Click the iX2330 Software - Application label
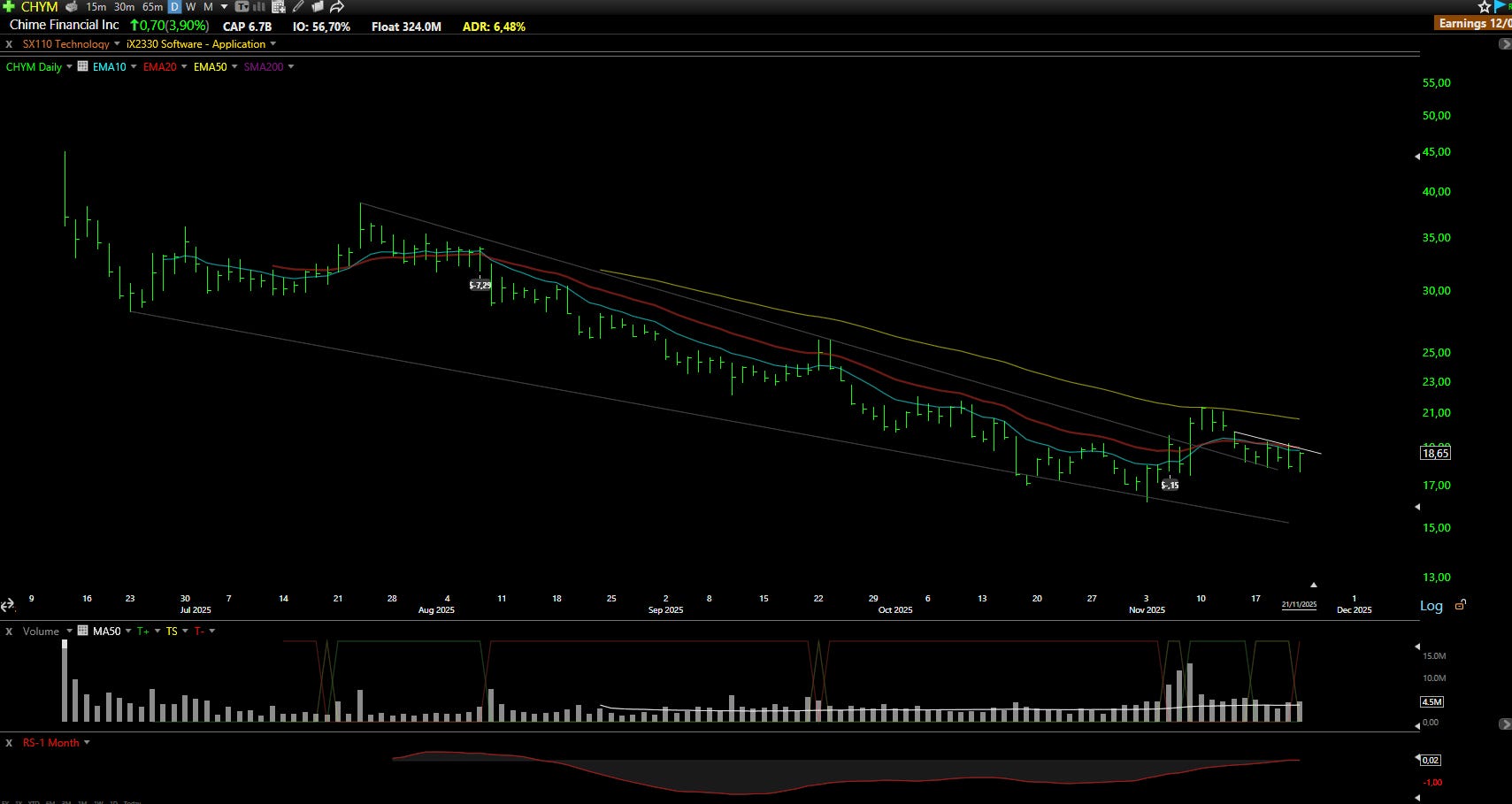This screenshot has width=1512, height=804. (x=196, y=43)
